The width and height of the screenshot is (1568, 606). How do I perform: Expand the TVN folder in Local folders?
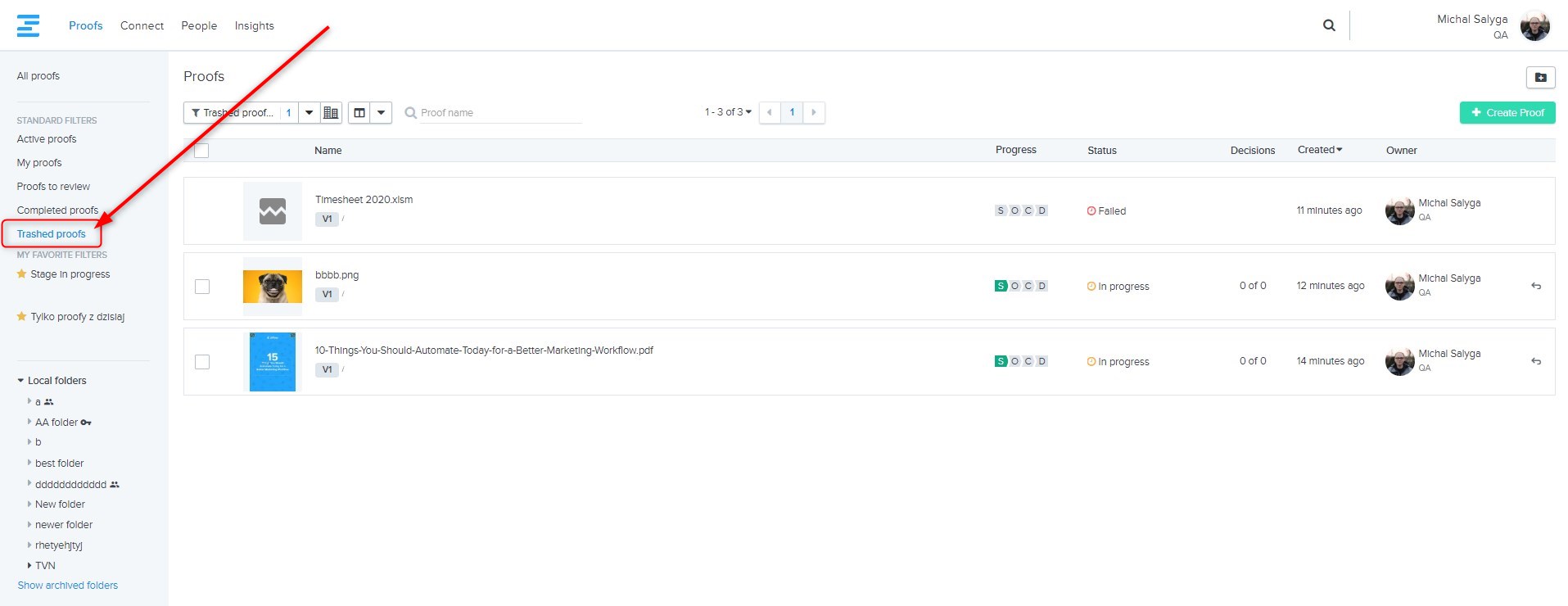click(x=29, y=565)
